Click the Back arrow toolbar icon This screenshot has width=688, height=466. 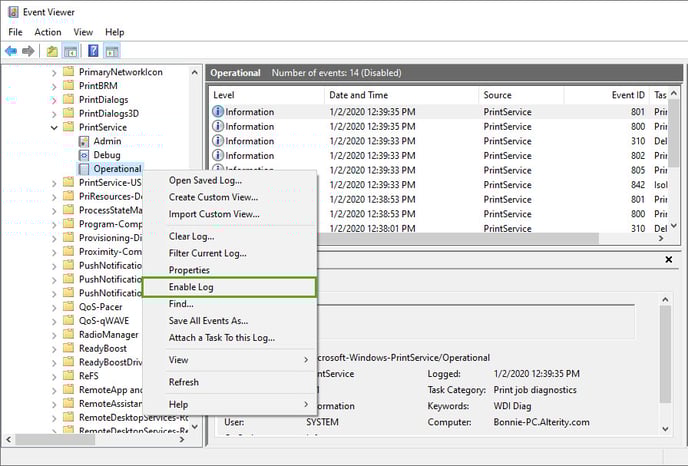pyautogui.click(x=11, y=51)
